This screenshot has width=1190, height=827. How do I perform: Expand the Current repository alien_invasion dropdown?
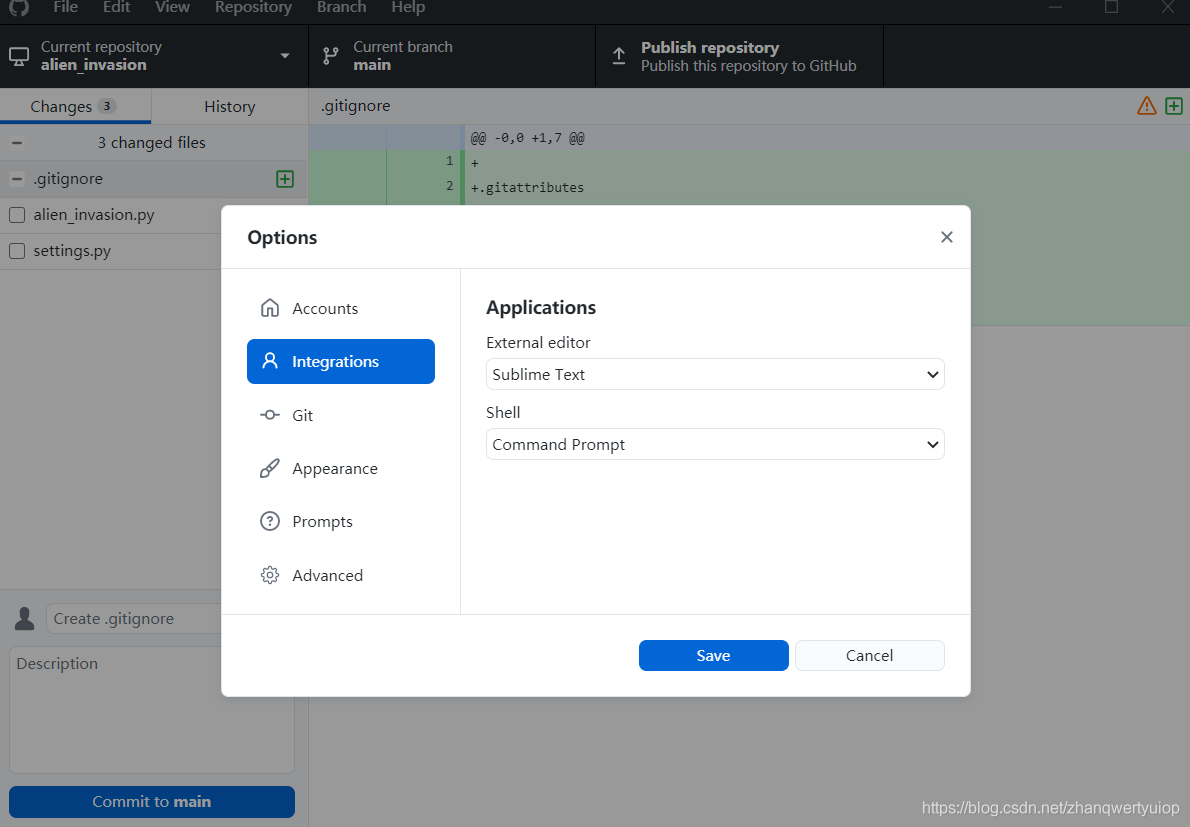[154, 56]
